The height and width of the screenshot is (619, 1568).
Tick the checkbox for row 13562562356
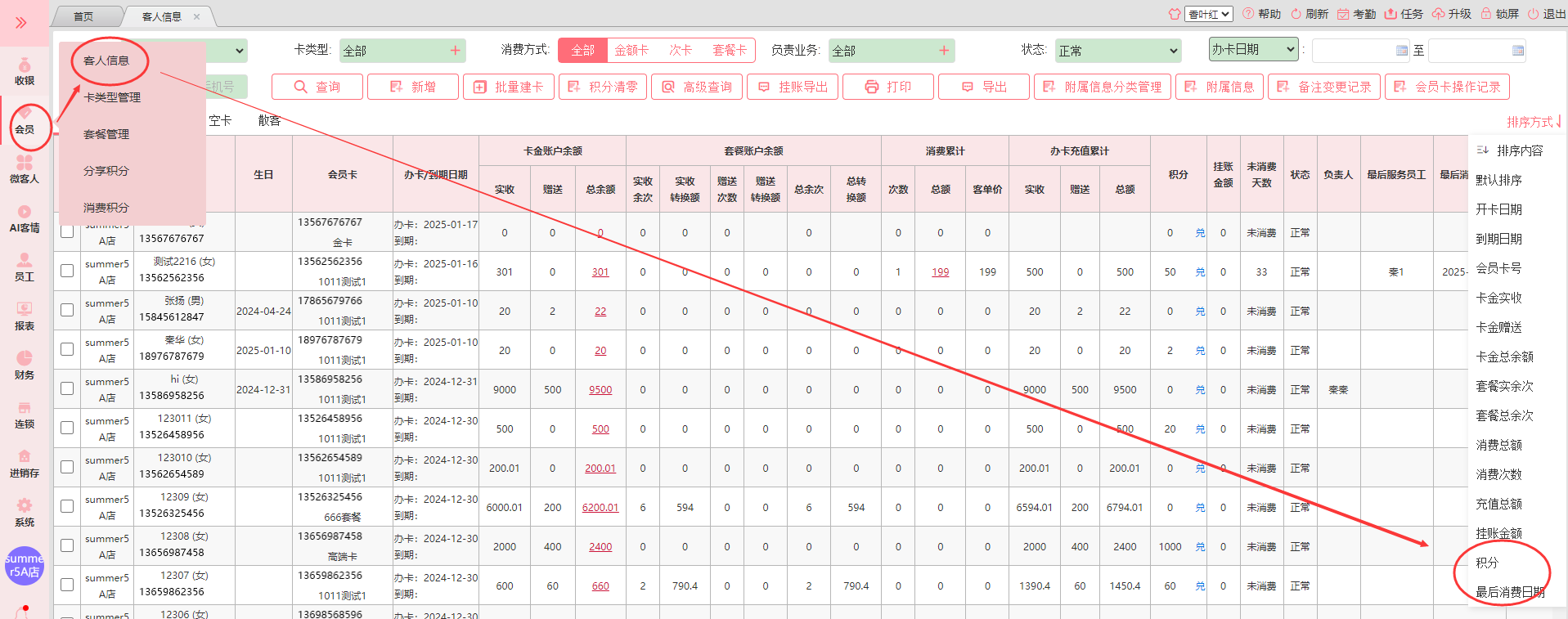(x=67, y=271)
